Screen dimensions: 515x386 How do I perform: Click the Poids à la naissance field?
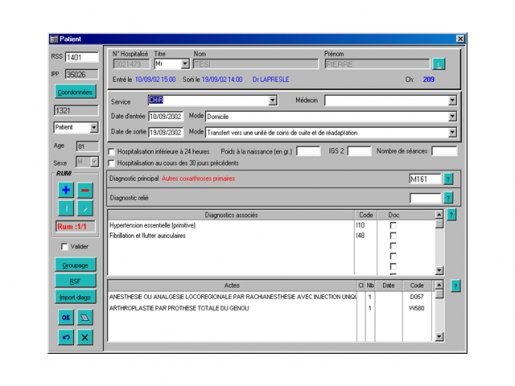308,152
